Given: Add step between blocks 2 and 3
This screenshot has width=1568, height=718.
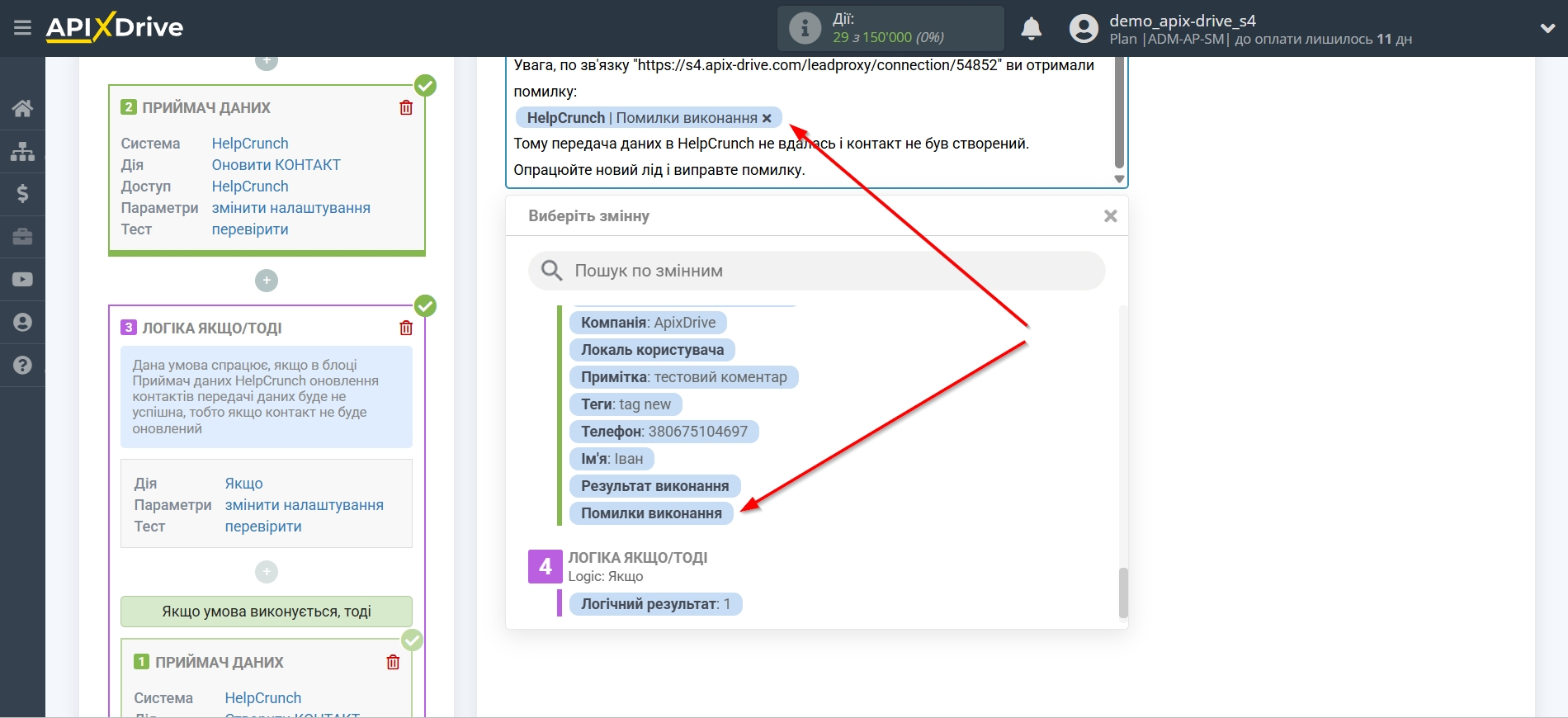Looking at the screenshot, I should click(266, 281).
